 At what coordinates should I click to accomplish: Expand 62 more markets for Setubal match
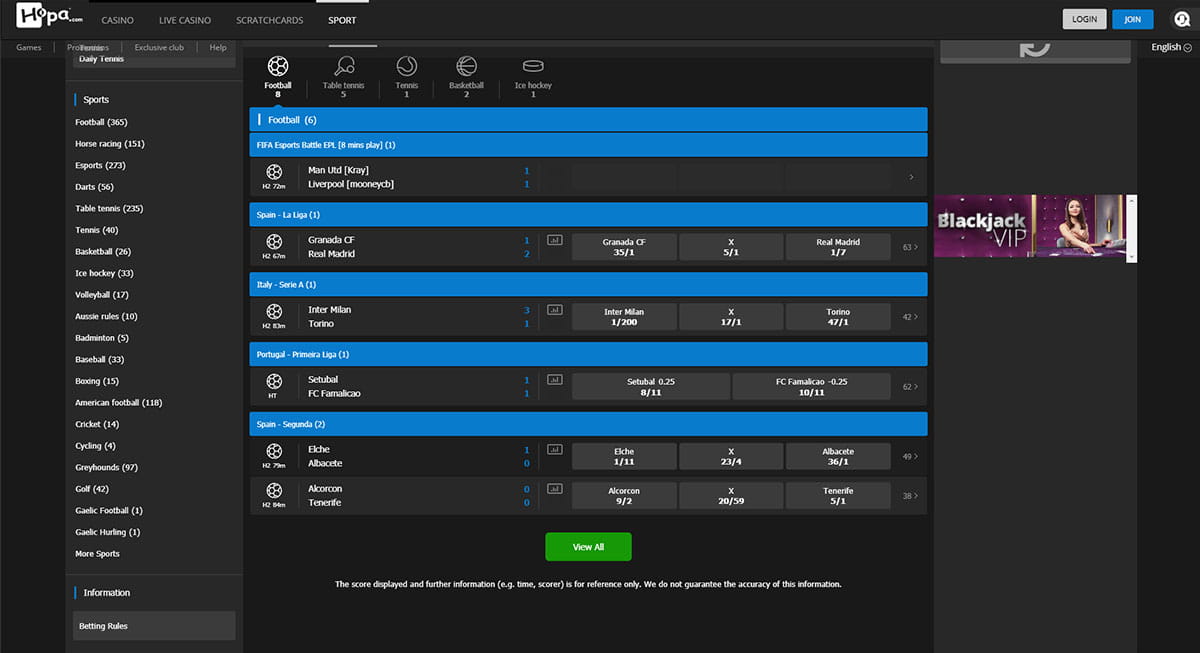[x=910, y=387]
